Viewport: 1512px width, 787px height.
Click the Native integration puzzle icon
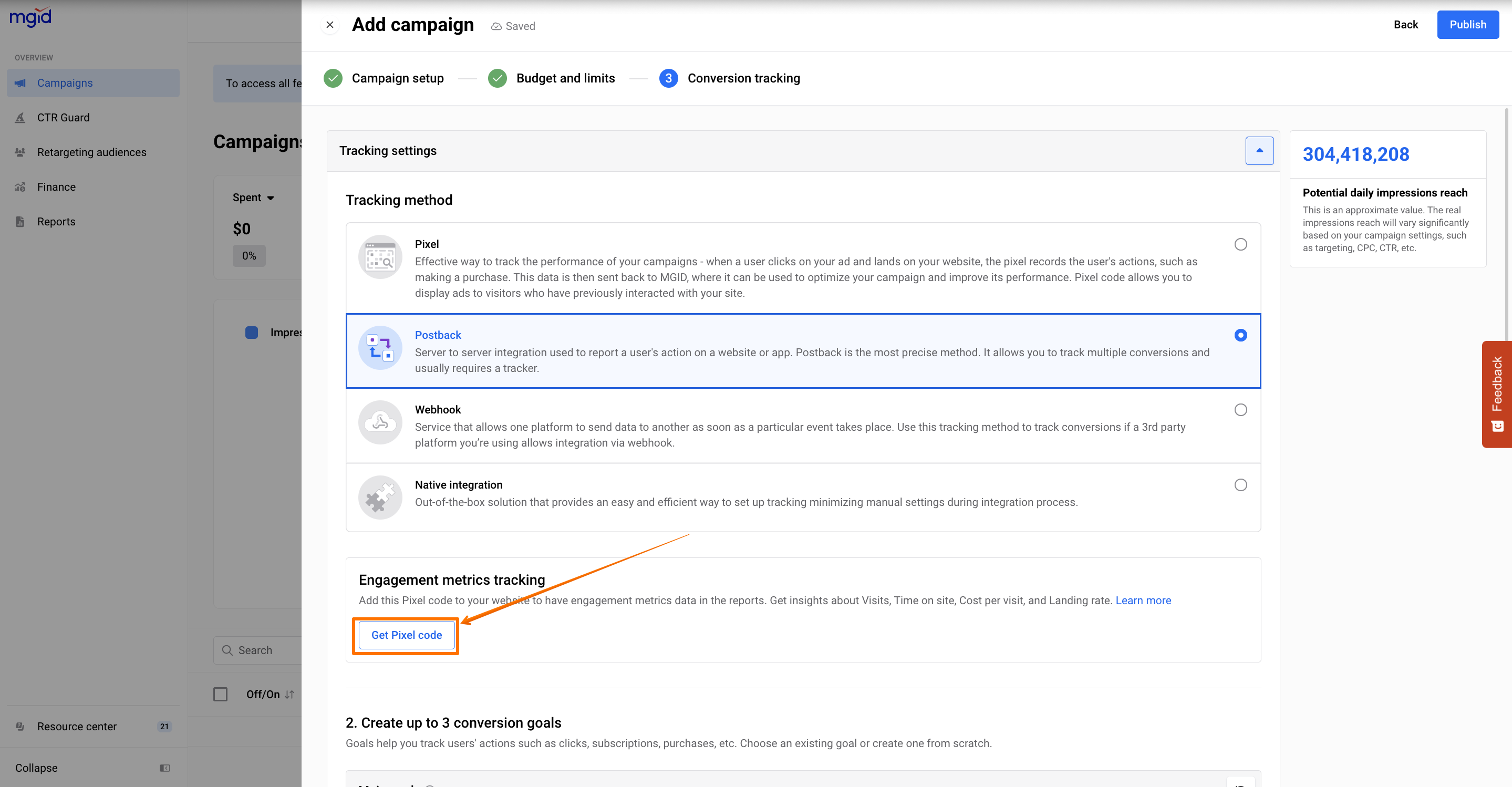(380, 497)
